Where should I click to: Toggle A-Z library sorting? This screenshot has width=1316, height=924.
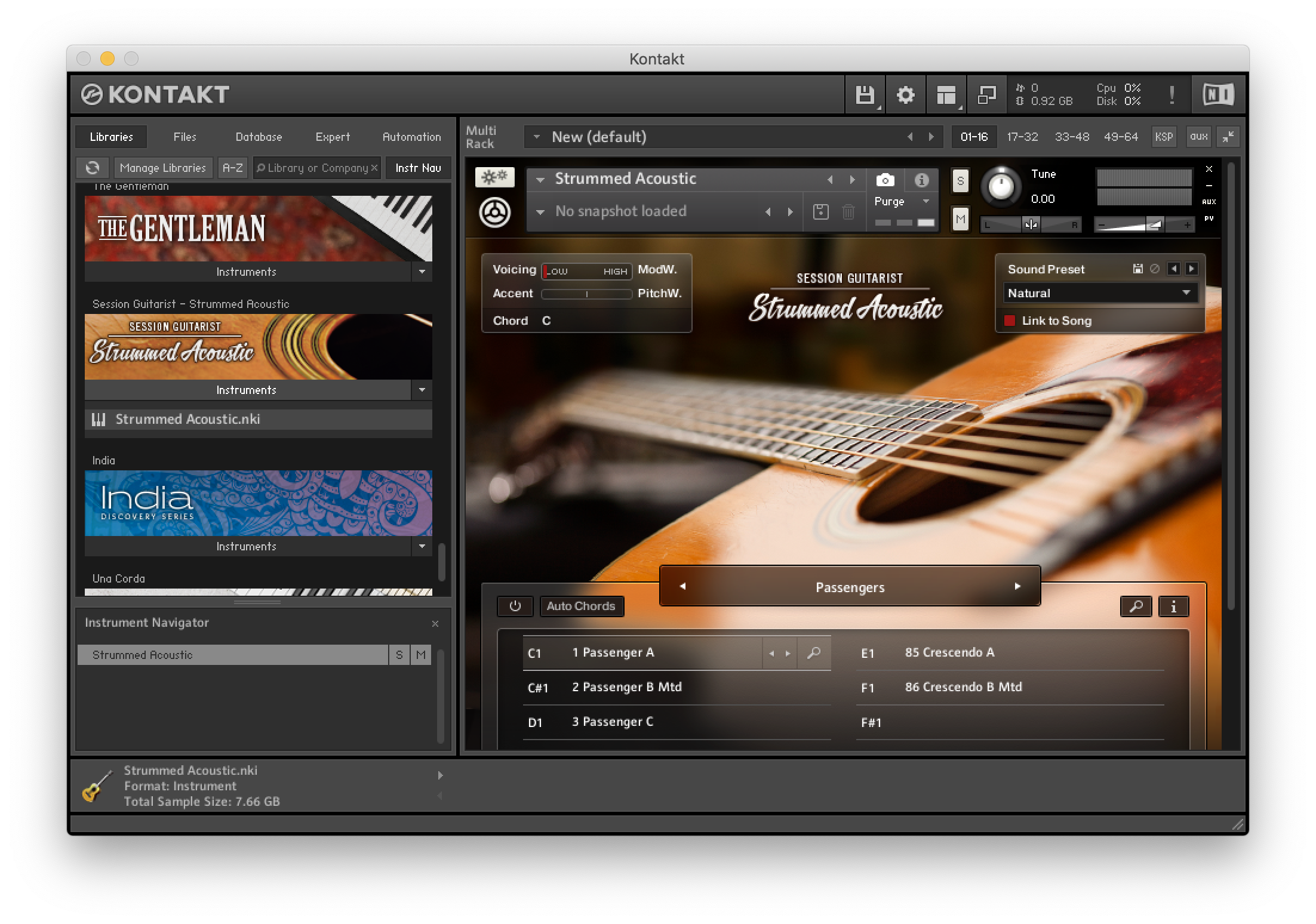[232, 168]
